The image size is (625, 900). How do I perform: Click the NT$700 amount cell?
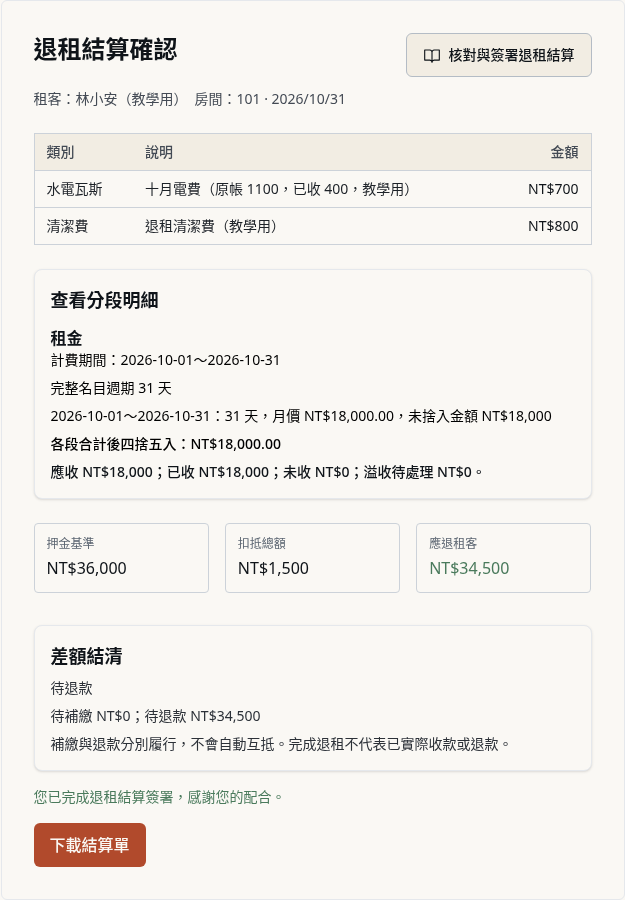click(x=553, y=189)
